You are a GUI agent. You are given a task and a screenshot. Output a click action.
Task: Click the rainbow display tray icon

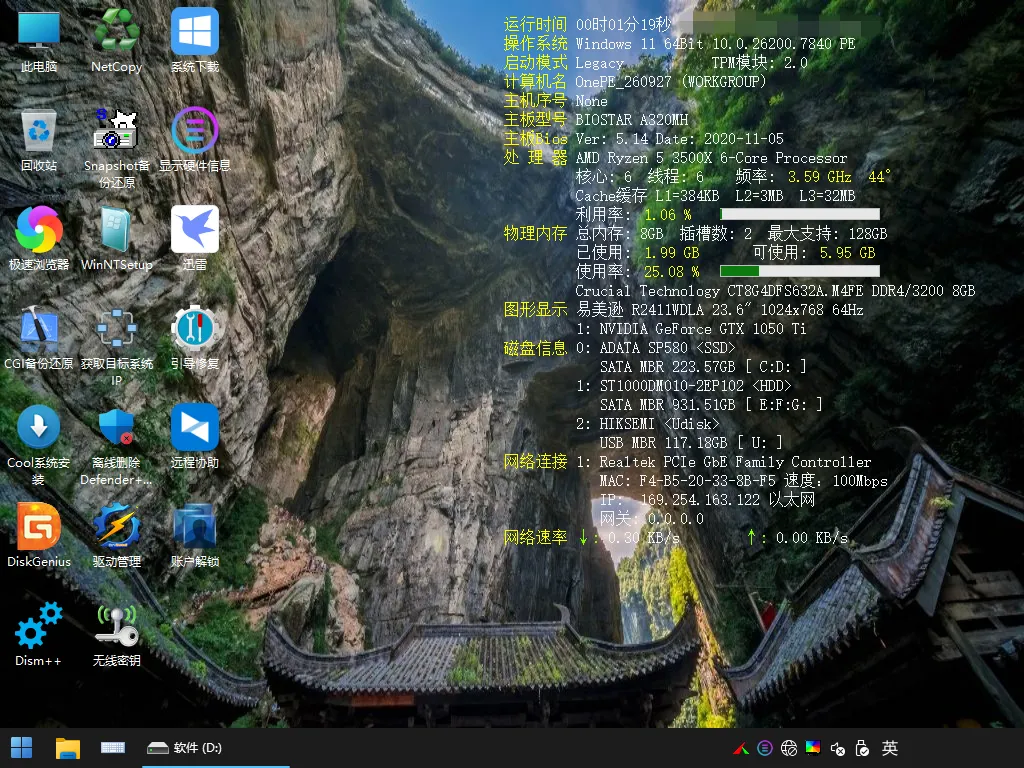[813, 748]
